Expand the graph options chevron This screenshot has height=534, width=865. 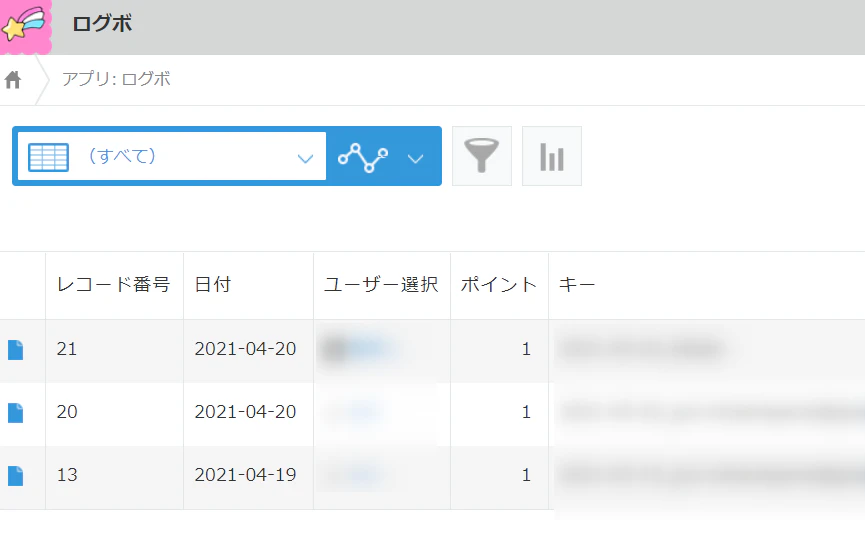click(x=415, y=159)
